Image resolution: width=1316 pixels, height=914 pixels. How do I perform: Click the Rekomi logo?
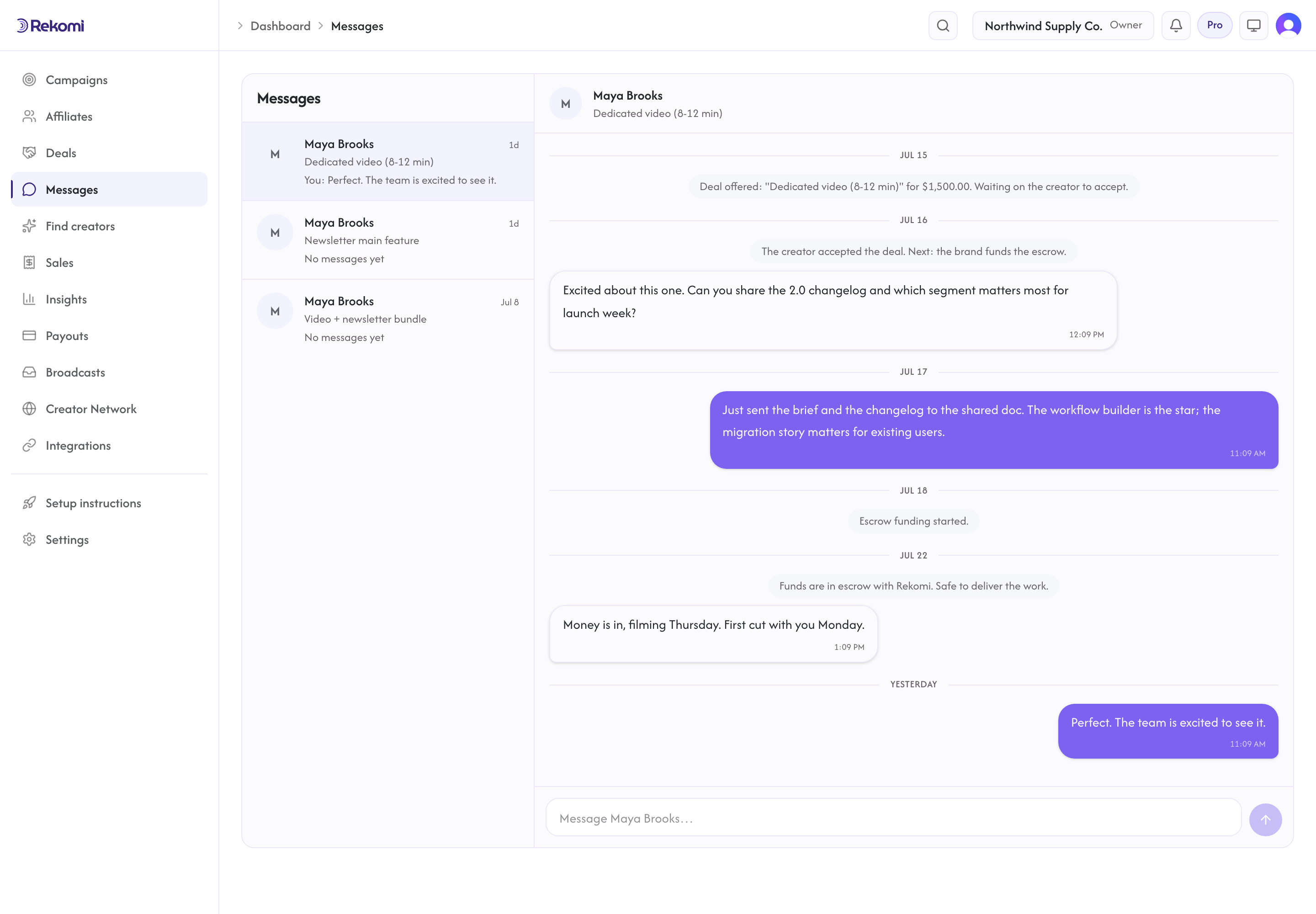click(x=50, y=26)
